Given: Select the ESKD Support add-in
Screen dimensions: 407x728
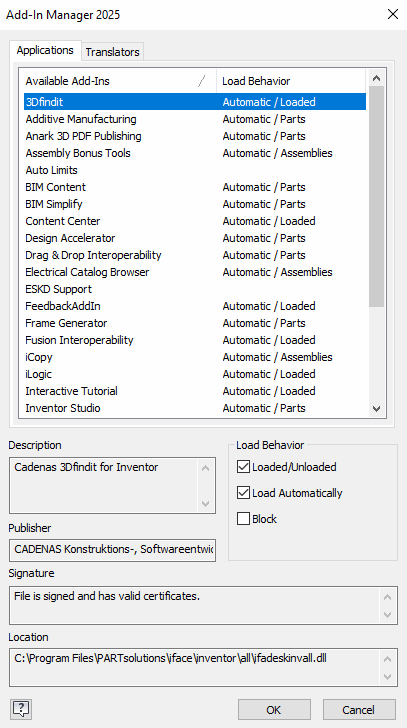Looking at the screenshot, I should (x=195, y=289).
